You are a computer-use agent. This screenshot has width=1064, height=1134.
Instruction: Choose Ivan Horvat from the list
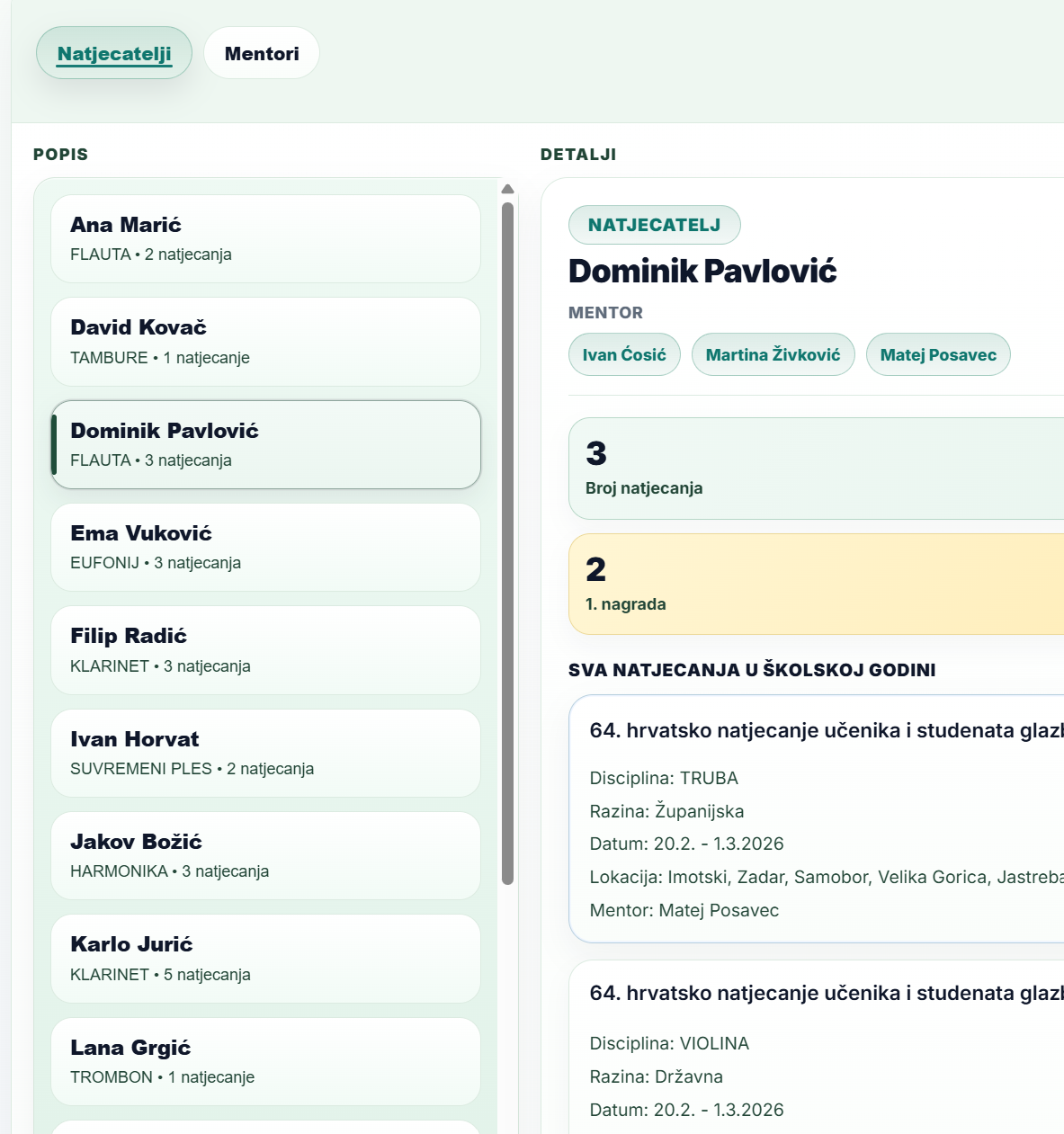click(265, 753)
